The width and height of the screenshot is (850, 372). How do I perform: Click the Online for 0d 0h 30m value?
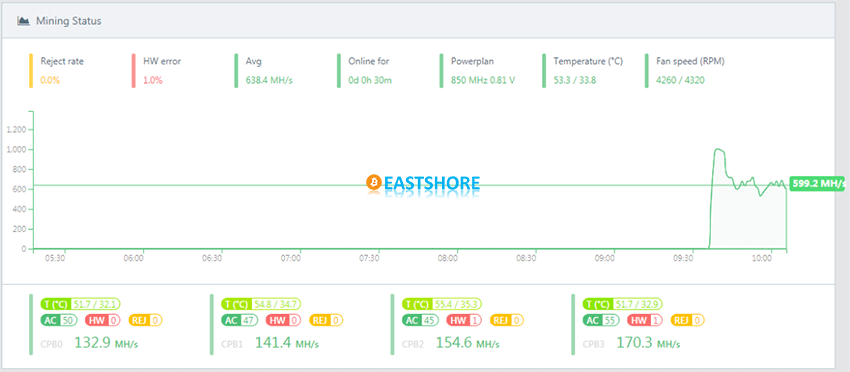(x=370, y=80)
